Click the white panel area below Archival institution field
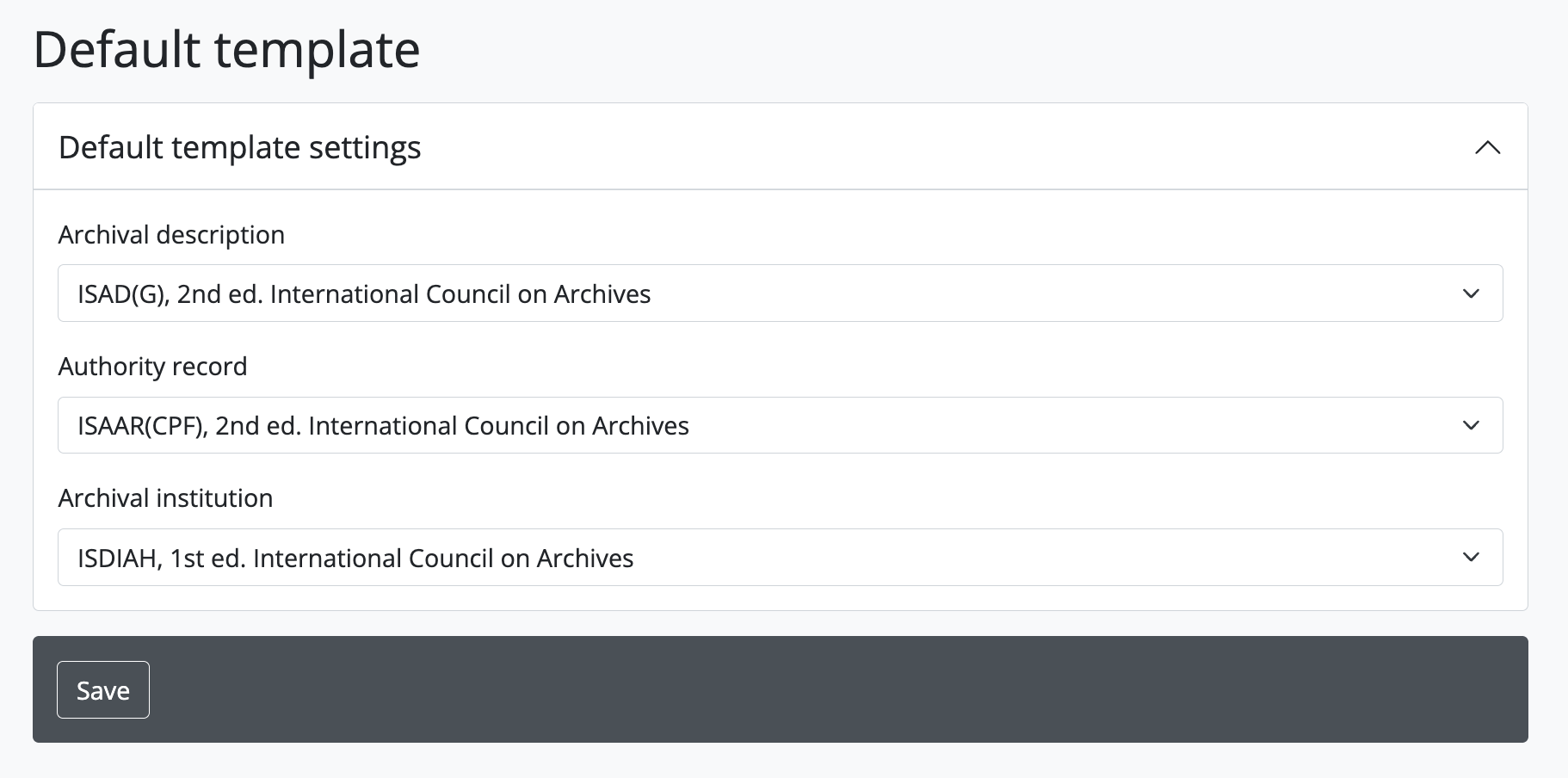 pos(775,598)
